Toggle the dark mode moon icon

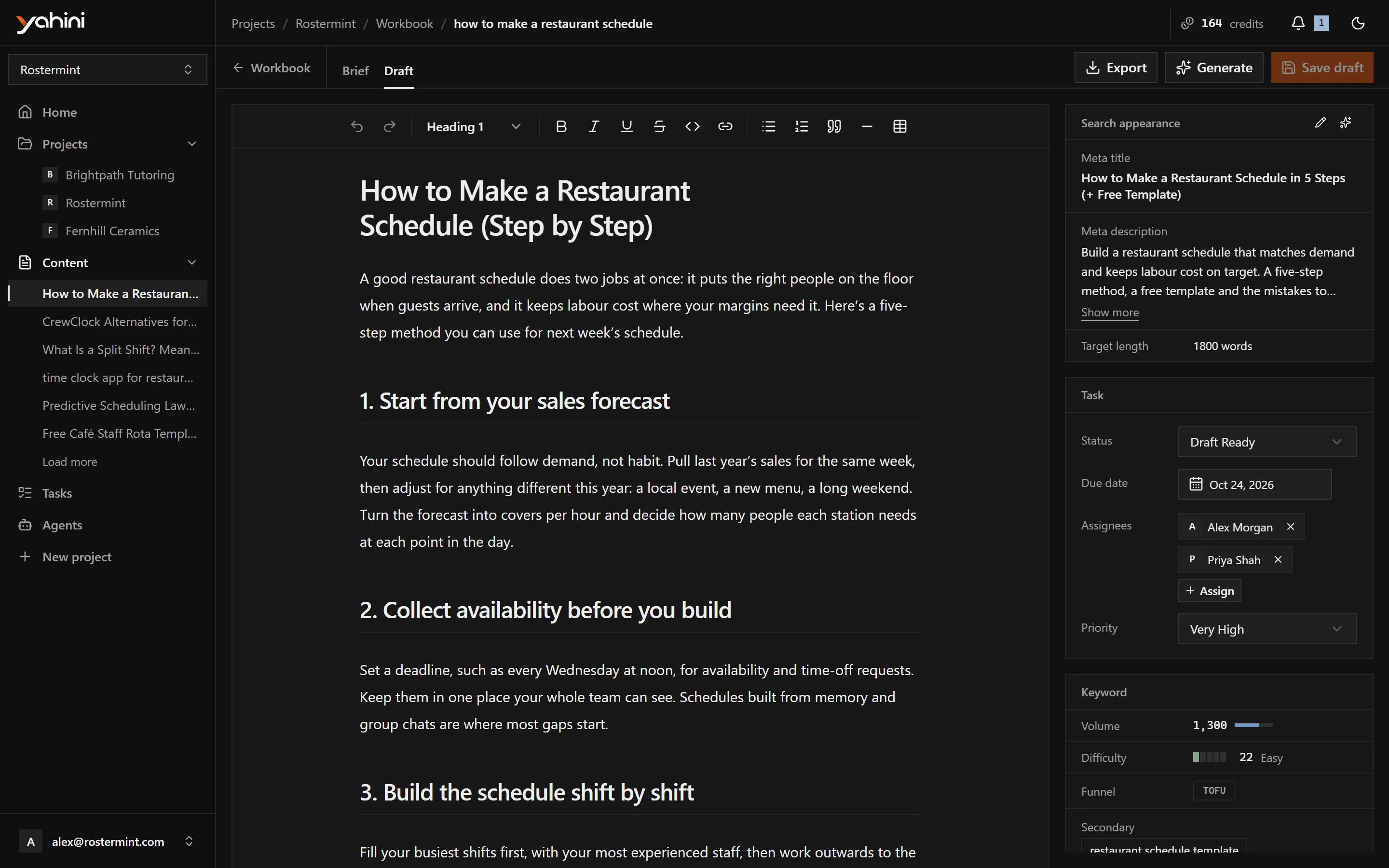pos(1358,23)
